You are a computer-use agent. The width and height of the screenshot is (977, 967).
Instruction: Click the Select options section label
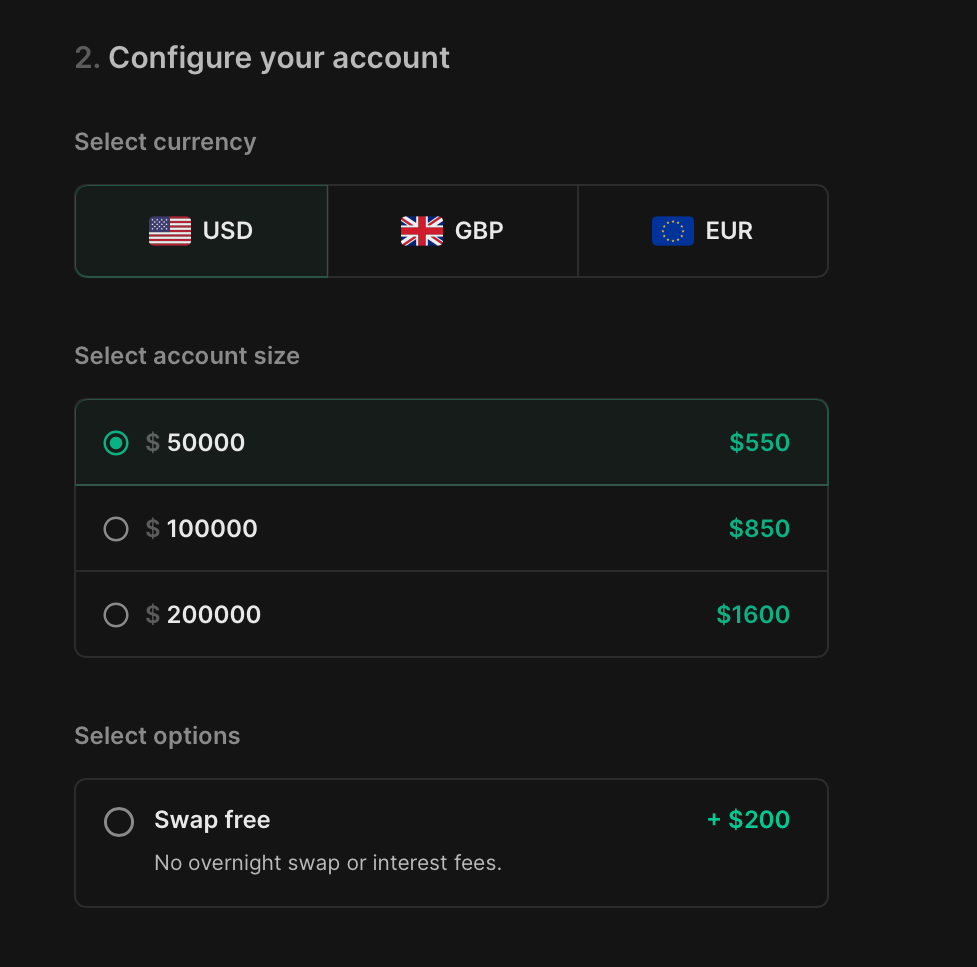(157, 736)
